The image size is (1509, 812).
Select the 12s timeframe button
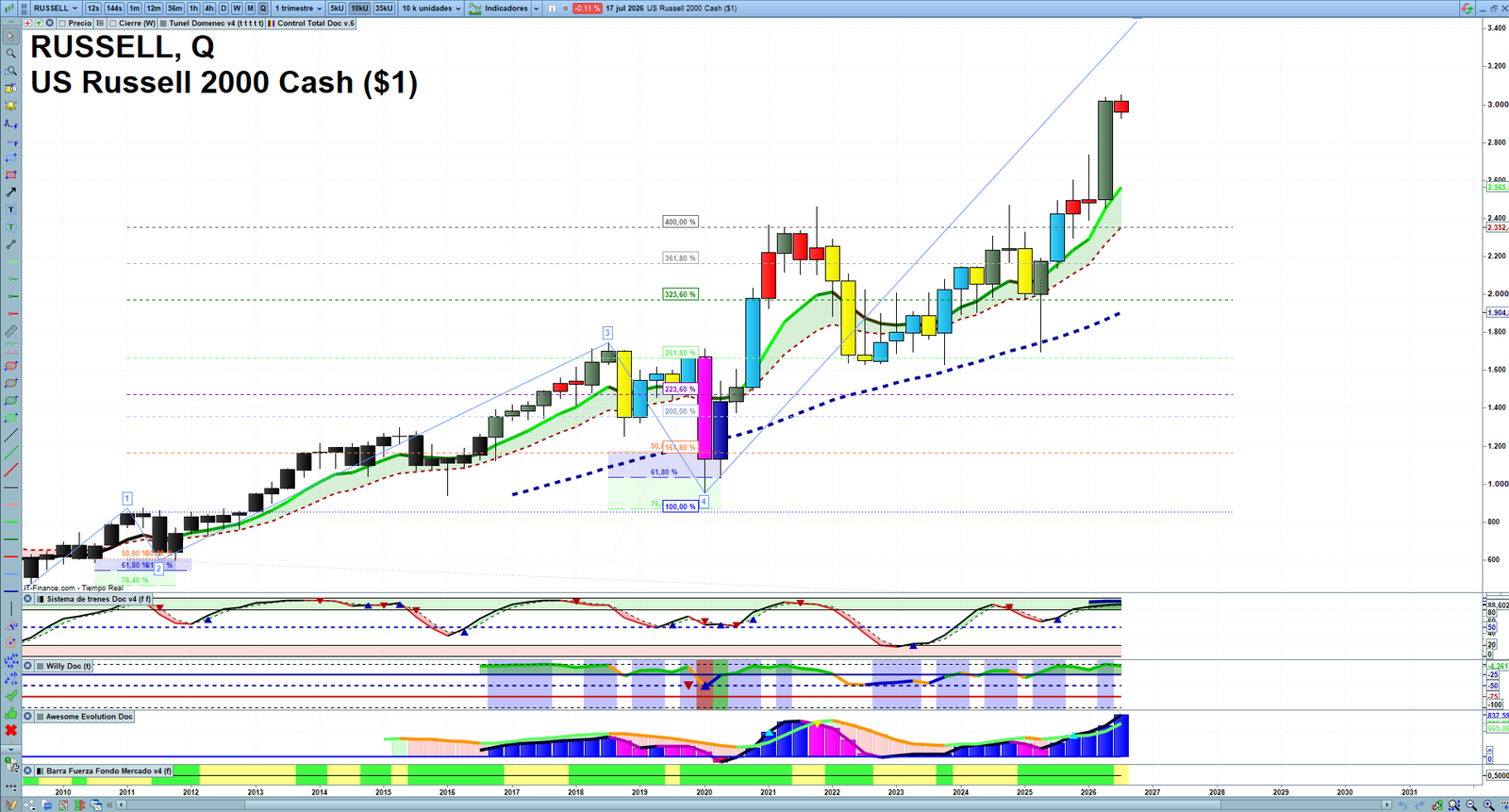coord(93,8)
